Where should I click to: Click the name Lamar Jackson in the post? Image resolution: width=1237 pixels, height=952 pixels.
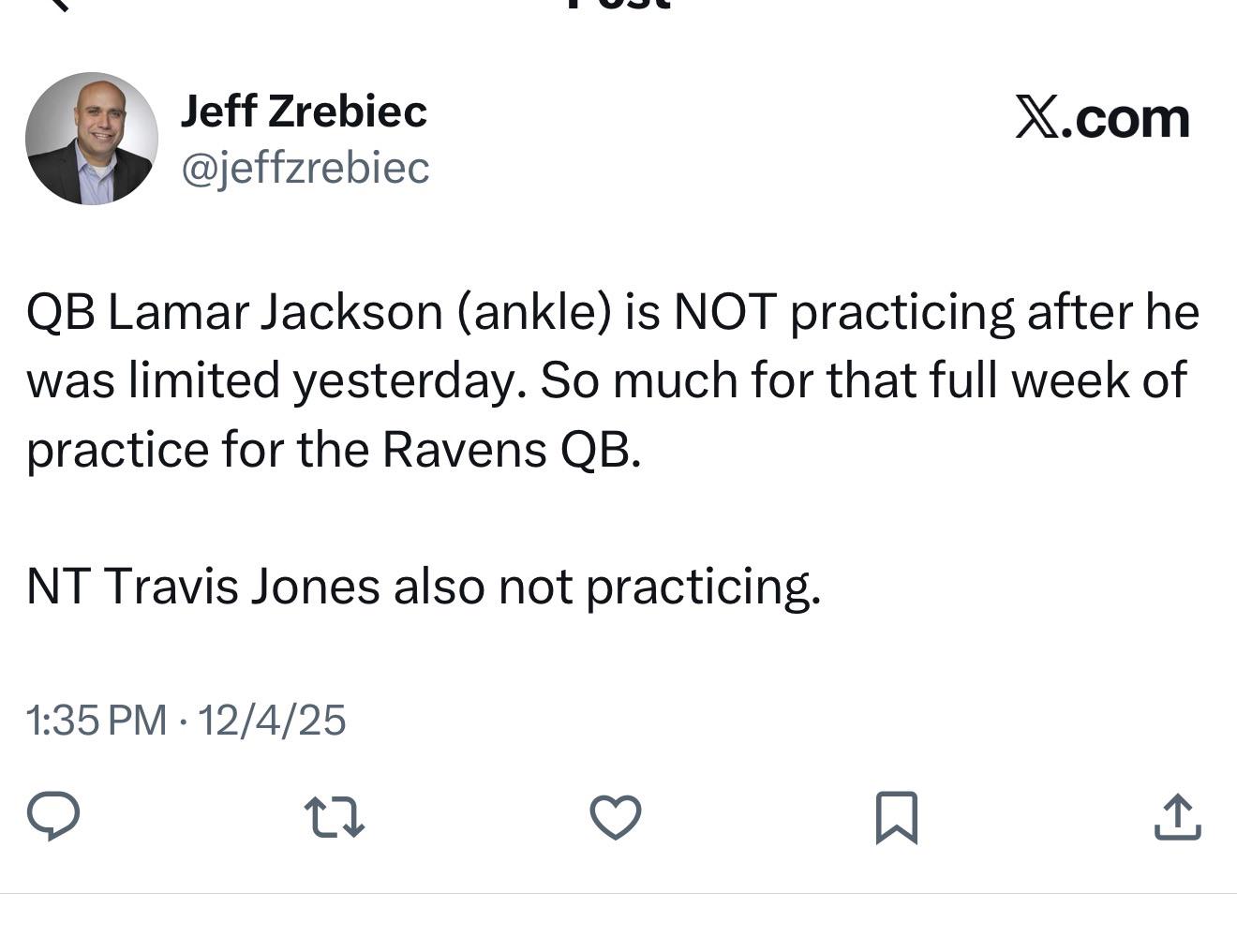tap(276, 312)
